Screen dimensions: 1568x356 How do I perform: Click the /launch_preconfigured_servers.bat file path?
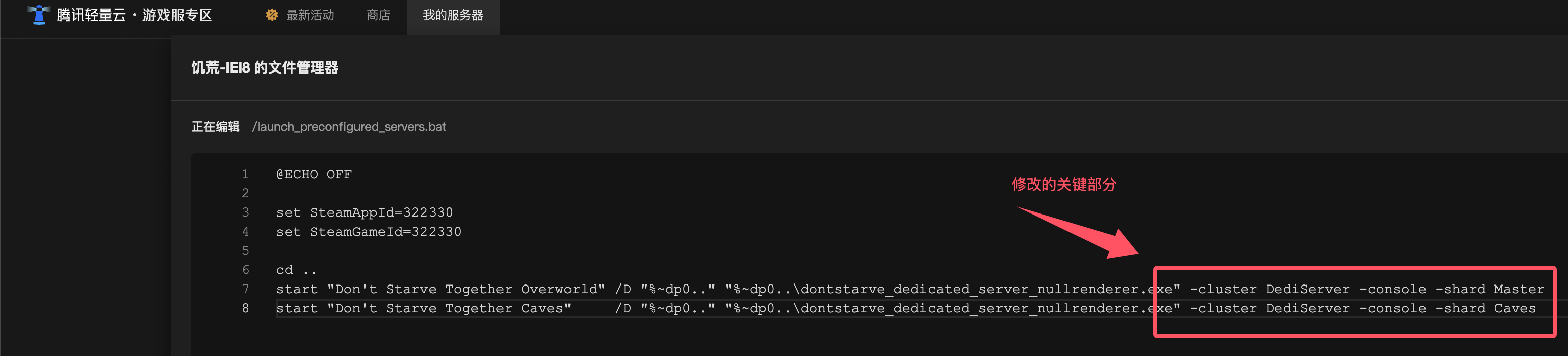pyautogui.click(x=349, y=126)
